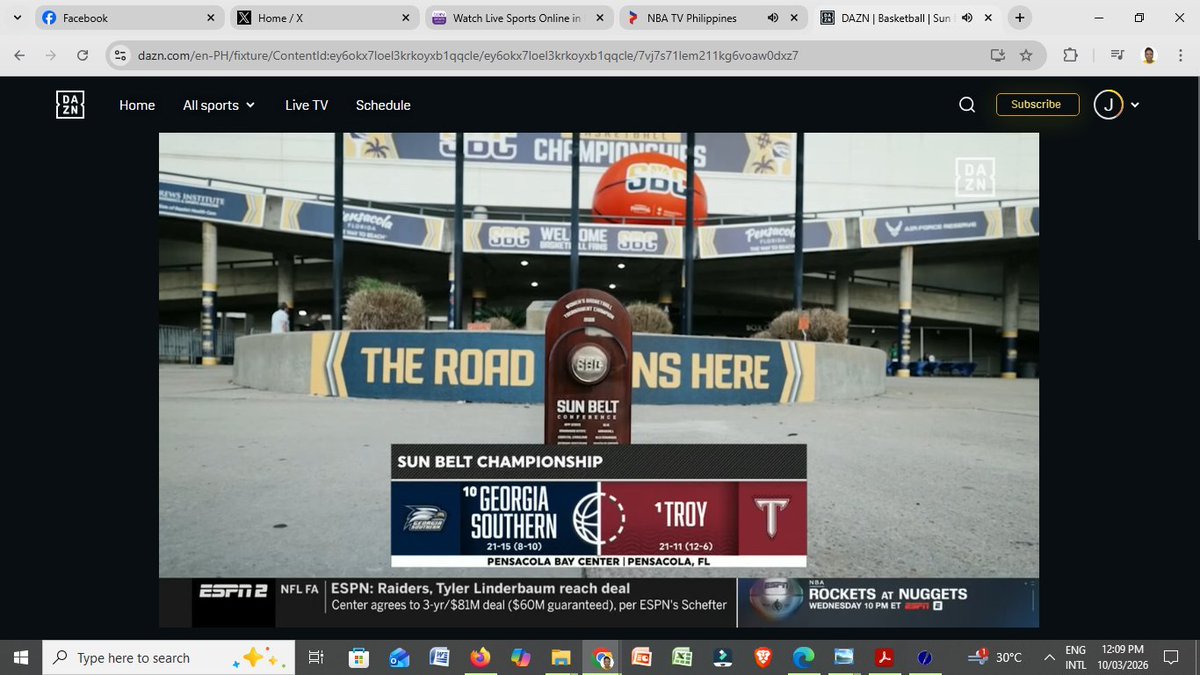Open the Chrome profile picture
The width and height of the screenshot is (1200, 675).
1147,55
